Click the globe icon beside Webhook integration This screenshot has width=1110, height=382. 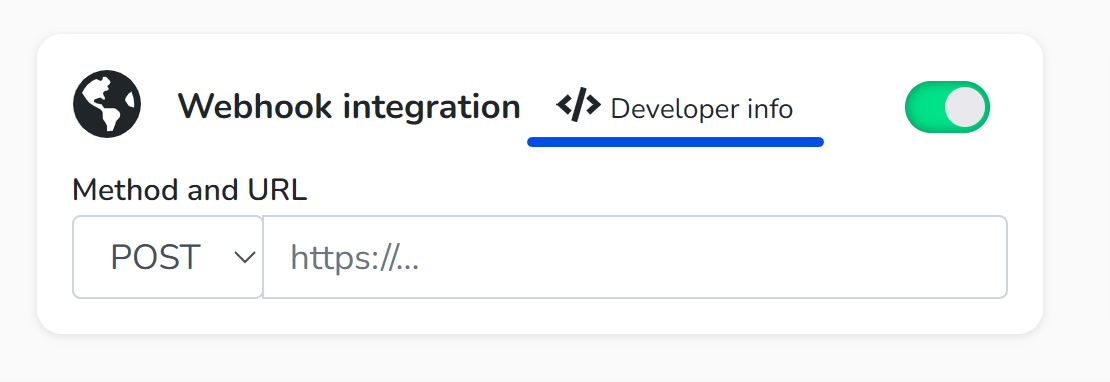pyautogui.click(x=107, y=104)
